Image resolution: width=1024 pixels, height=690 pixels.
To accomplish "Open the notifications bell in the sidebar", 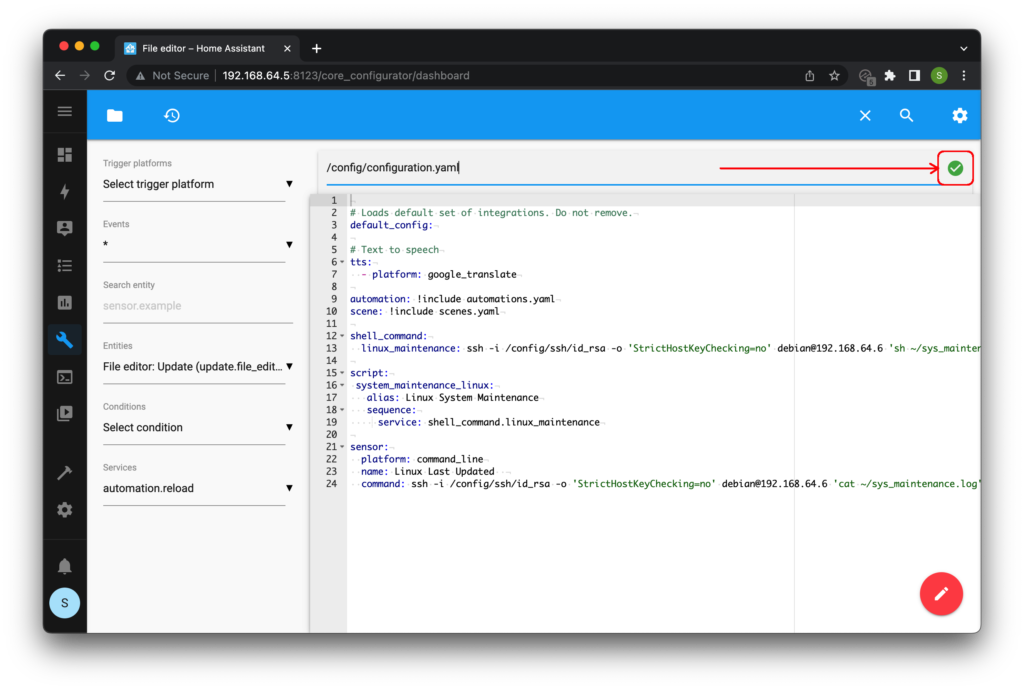I will click(x=65, y=565).
